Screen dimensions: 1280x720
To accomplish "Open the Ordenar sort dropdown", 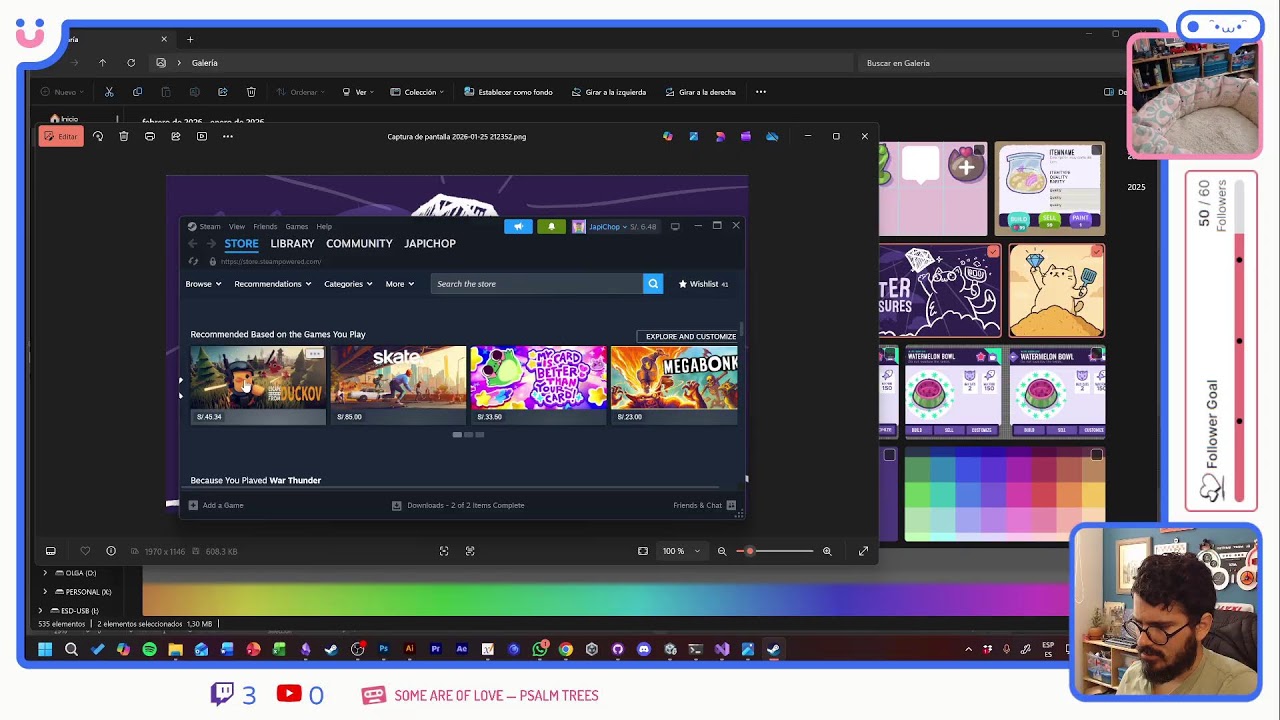I will click(299, 92).
